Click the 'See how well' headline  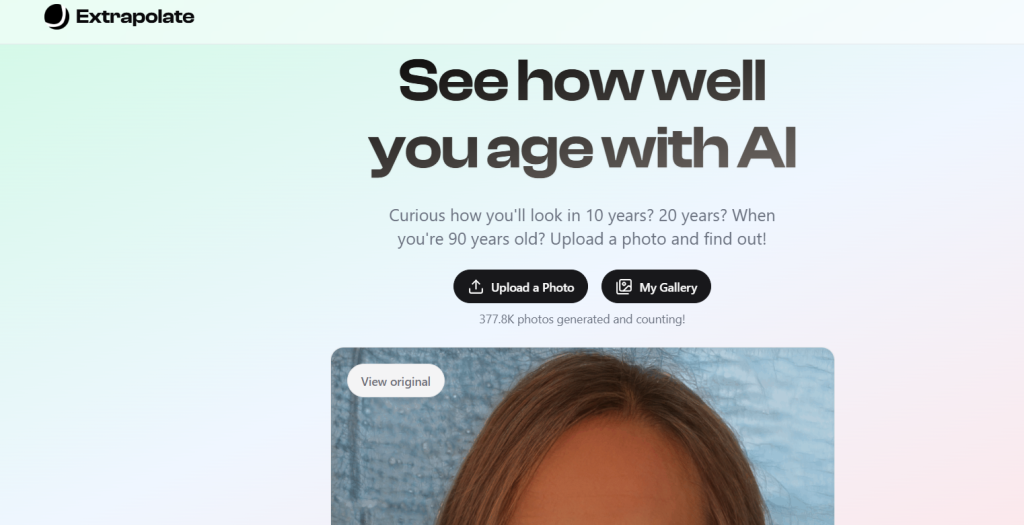(582, 81)
